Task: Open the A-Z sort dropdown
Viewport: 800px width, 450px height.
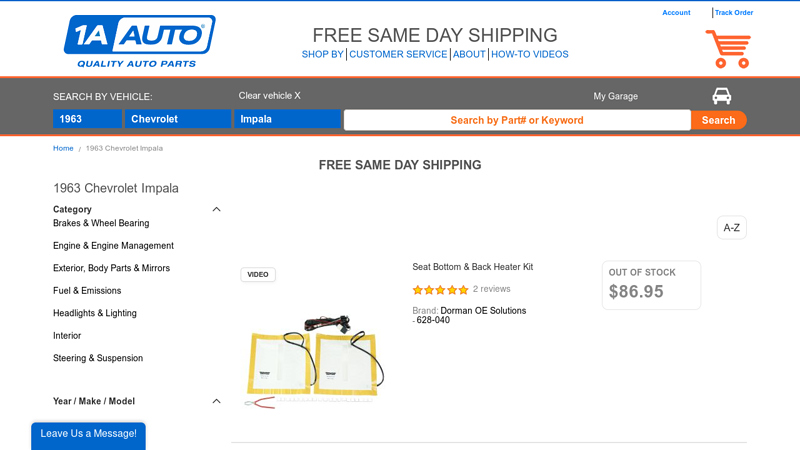Action: [731, 228]
